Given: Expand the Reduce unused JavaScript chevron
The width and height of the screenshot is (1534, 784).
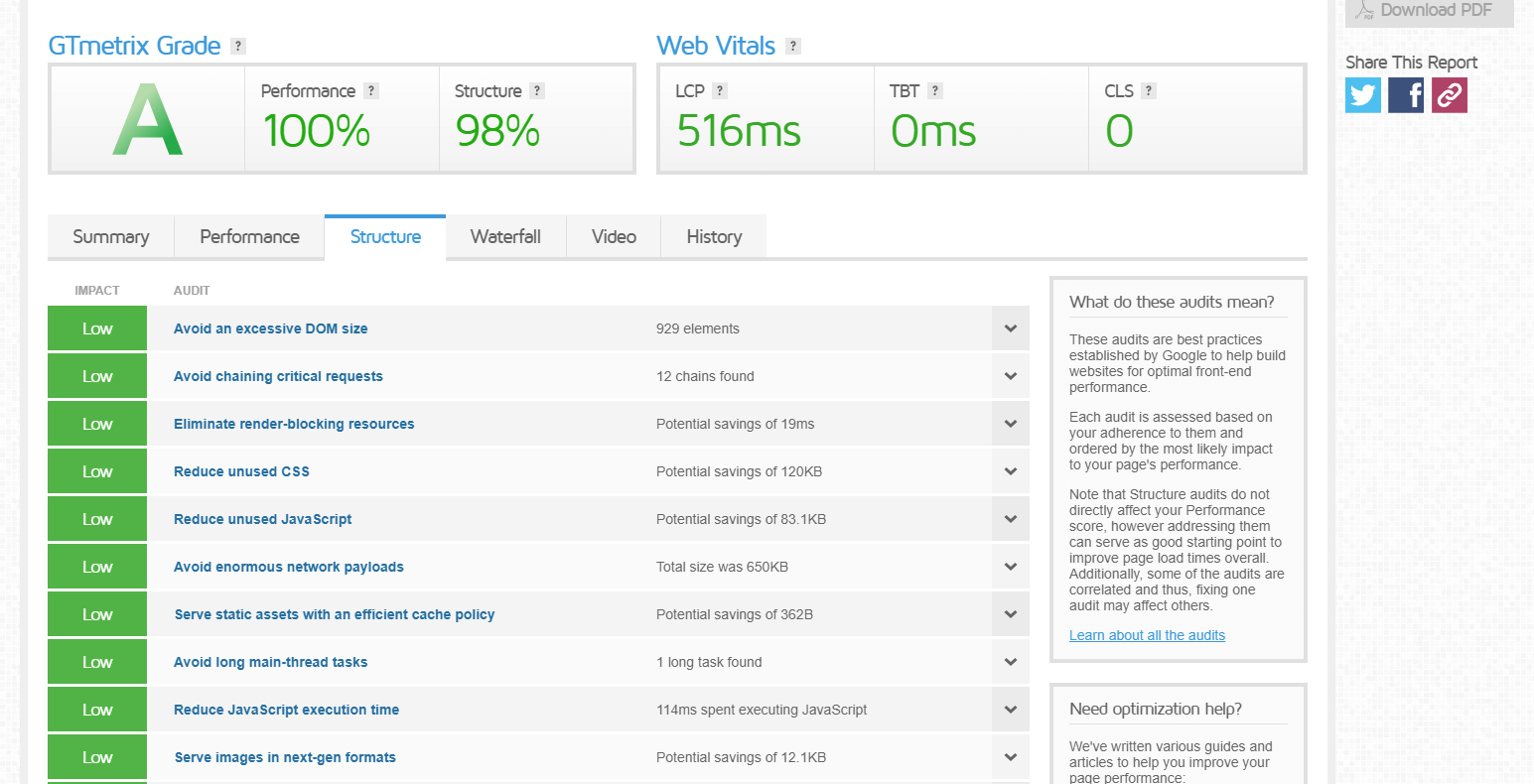Looking at the screenshot, I should 1011,519.
